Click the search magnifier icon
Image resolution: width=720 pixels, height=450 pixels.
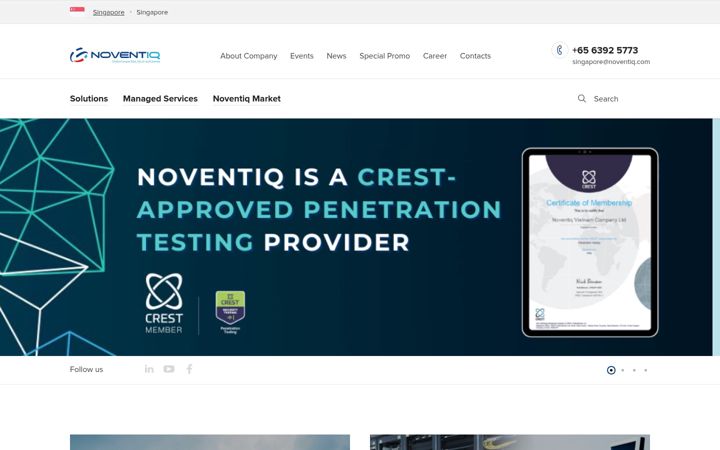pyautogui.click(x=582, y=98)
